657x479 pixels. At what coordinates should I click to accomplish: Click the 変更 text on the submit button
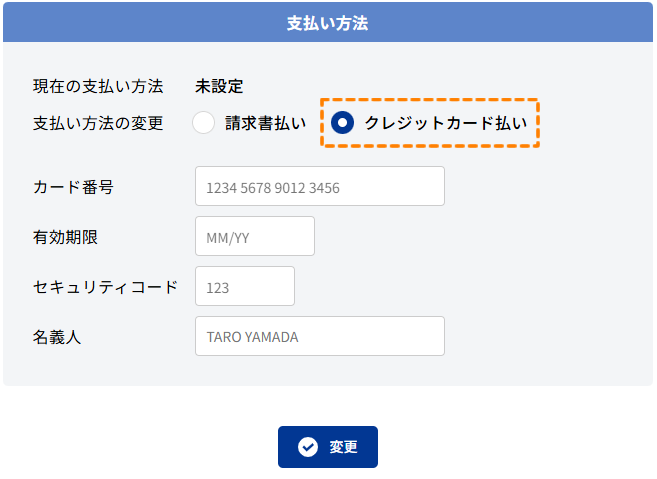pyautogui.click(x=343, y=447)
